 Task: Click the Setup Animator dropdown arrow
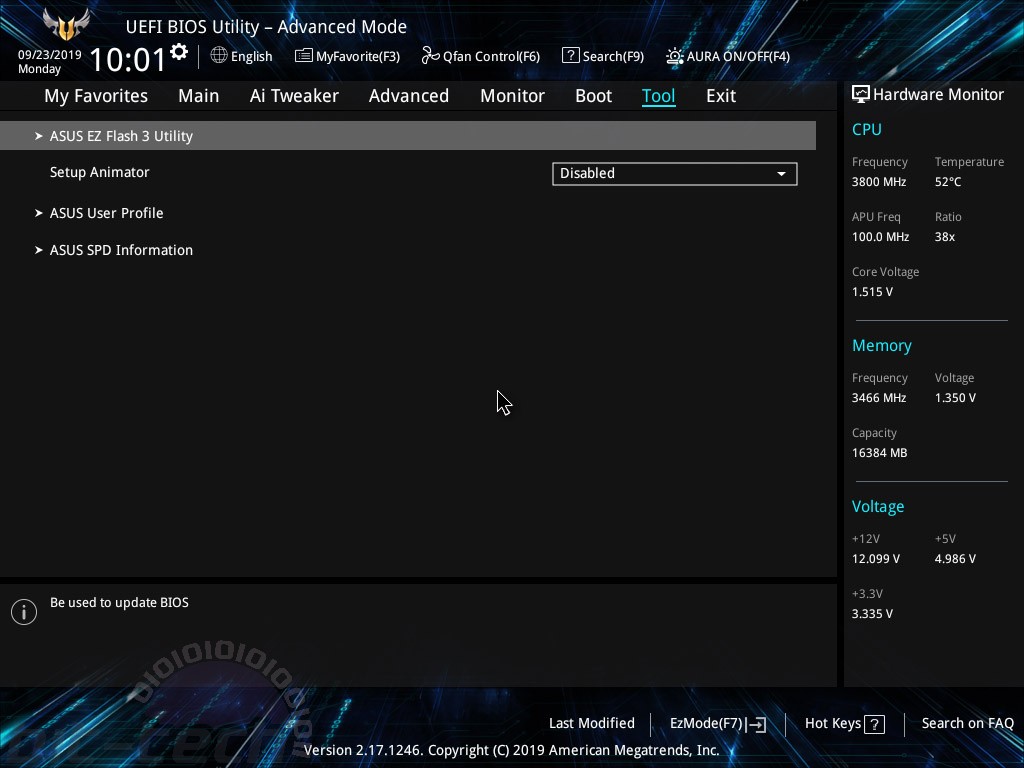tap(781, 174)
